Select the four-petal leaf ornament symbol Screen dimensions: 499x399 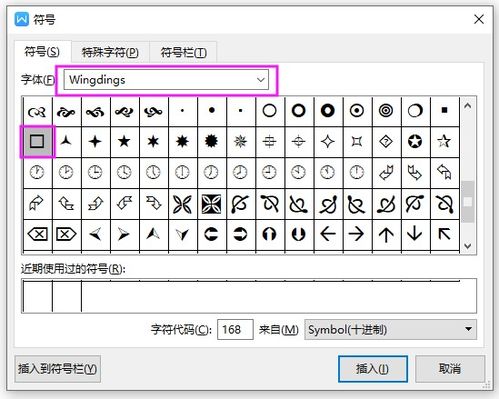pos(182,203)
